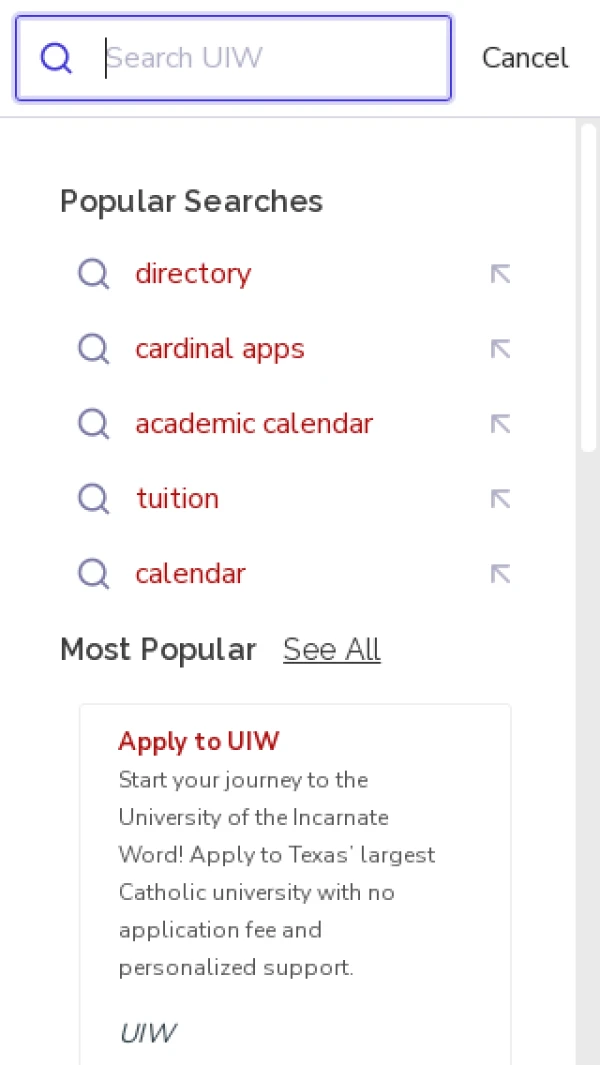Open 'tuition' popular search
Image resolution: width=600 pixels, height=1065 pixels.
(x=178, y=498)
